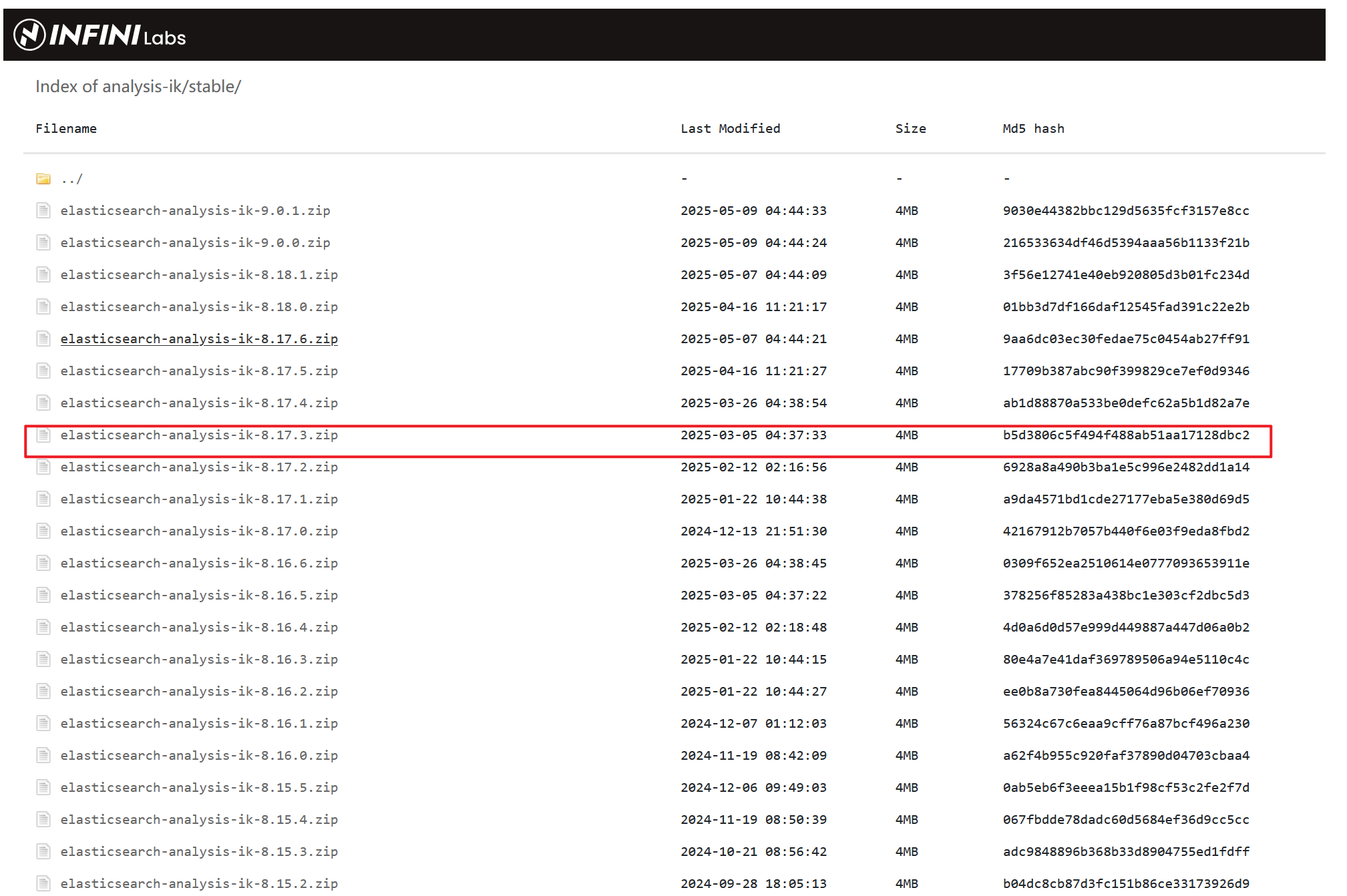Viewport: 1347px width, 896px height.
Task: Click file icon beside ik-8.17.3.zip
Action: tap(43, 435)
